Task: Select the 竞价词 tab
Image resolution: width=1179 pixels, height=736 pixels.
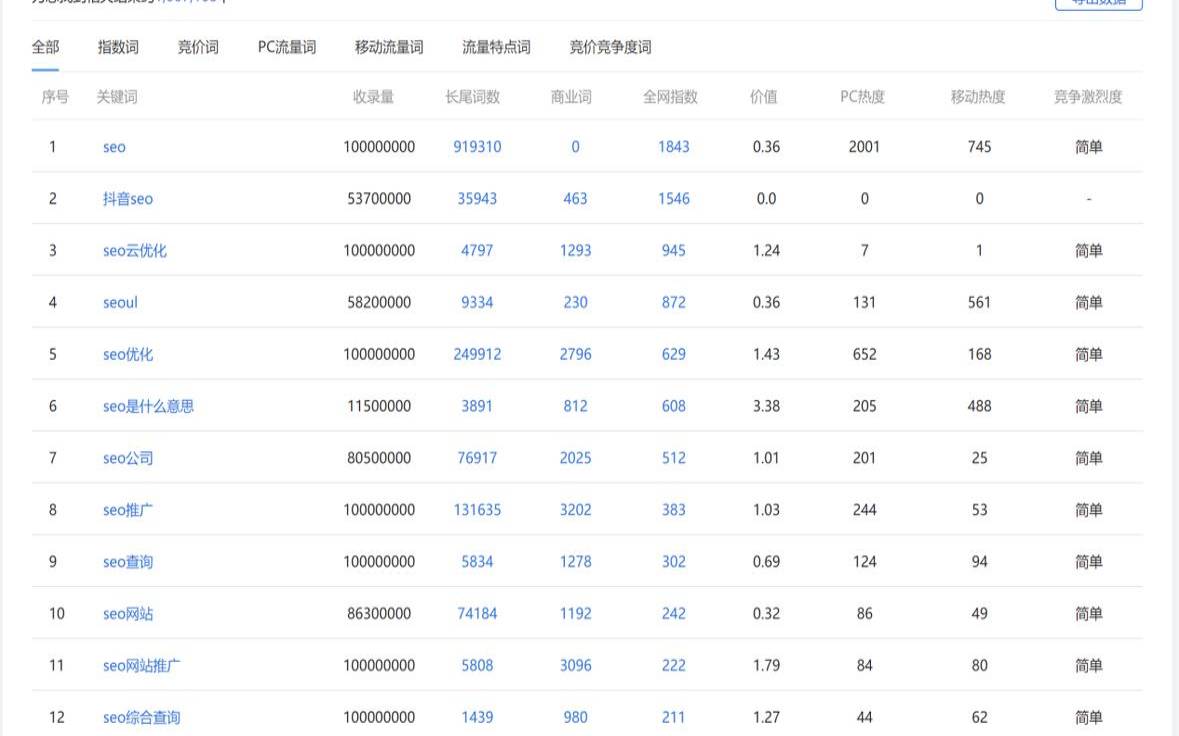Action: coord(198,47)
